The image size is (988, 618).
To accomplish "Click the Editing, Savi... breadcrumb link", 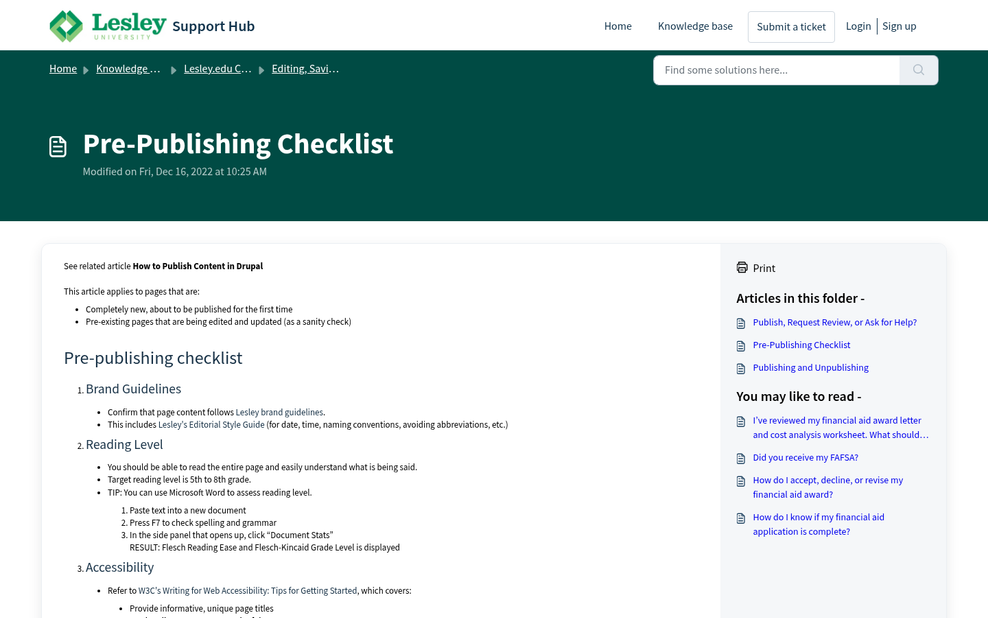I will (x=305, y=69).
